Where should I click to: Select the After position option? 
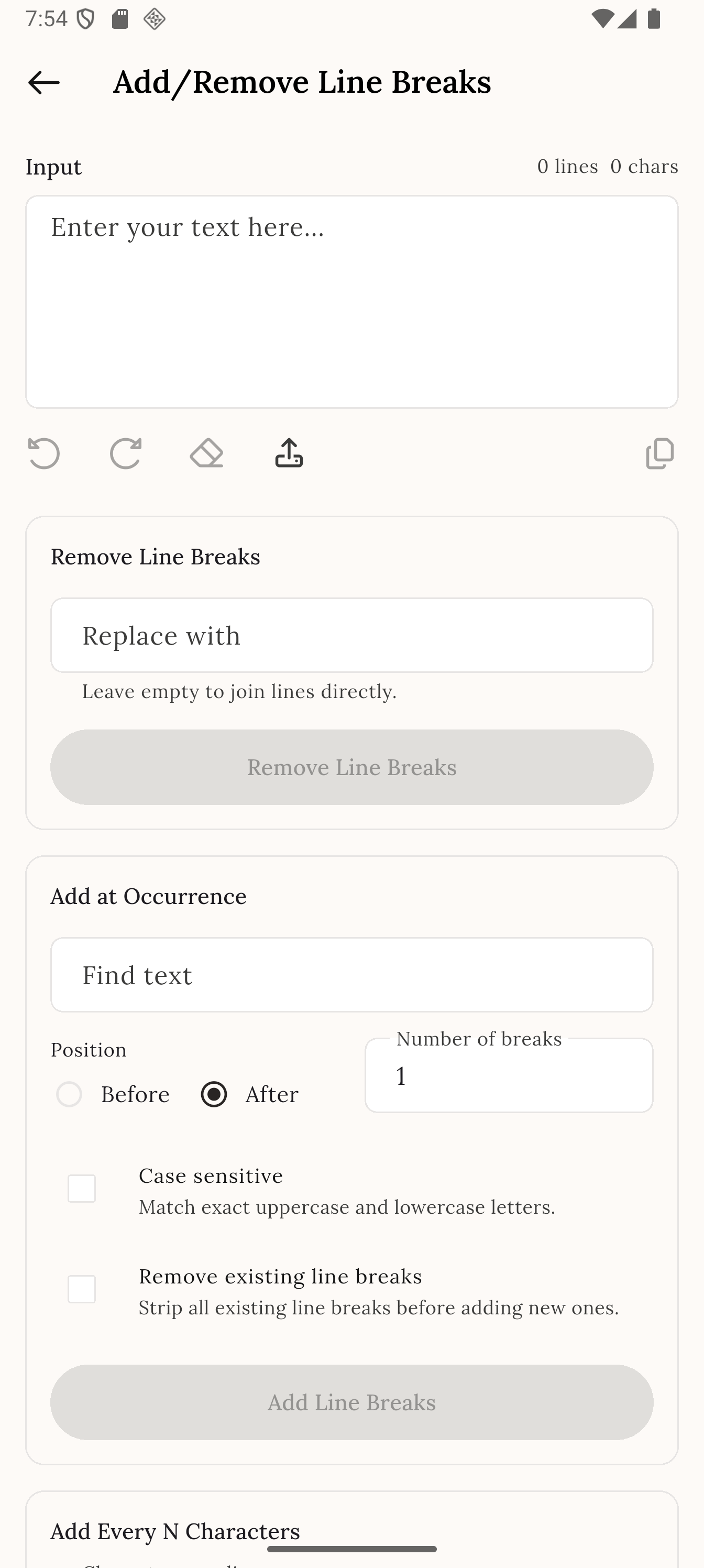(x=214, y=1094)
